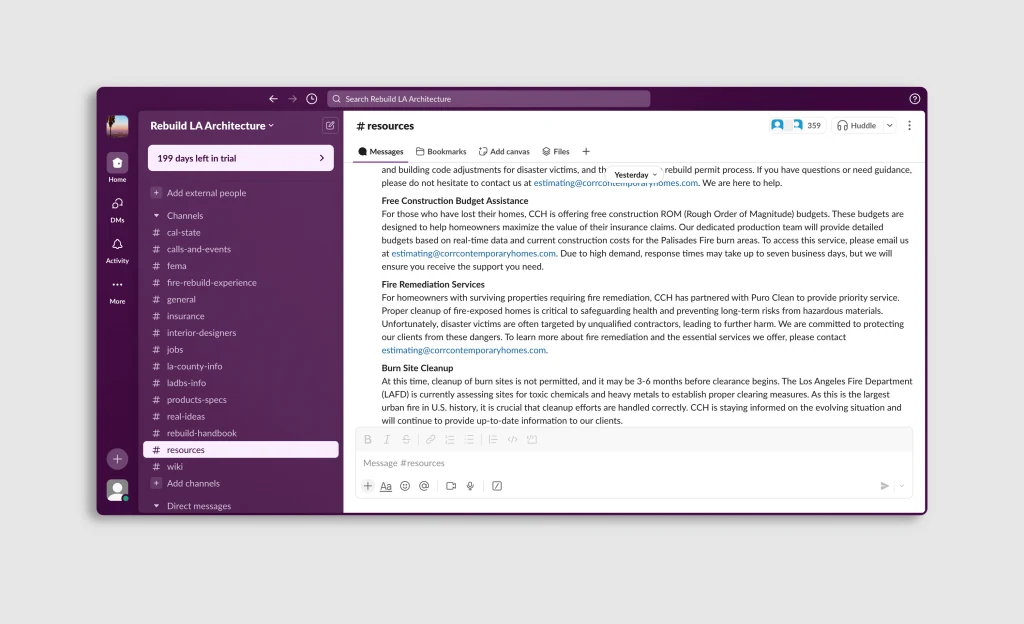Show or hide formatting with Aa button

386,486
